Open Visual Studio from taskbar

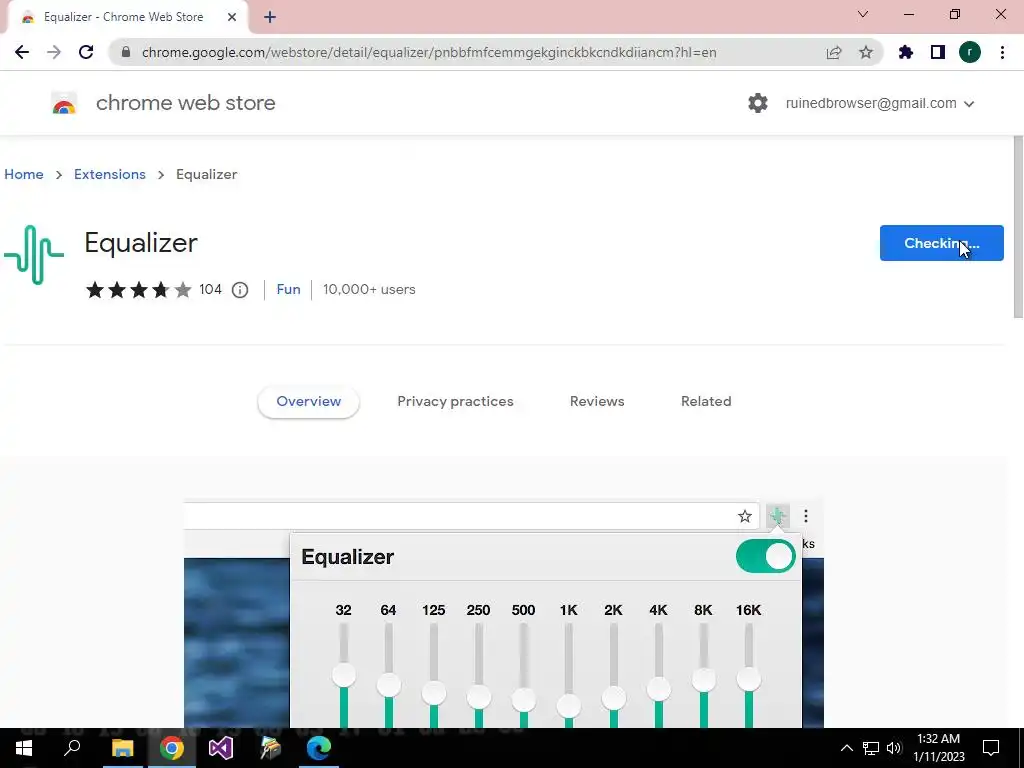pos(221,748)
